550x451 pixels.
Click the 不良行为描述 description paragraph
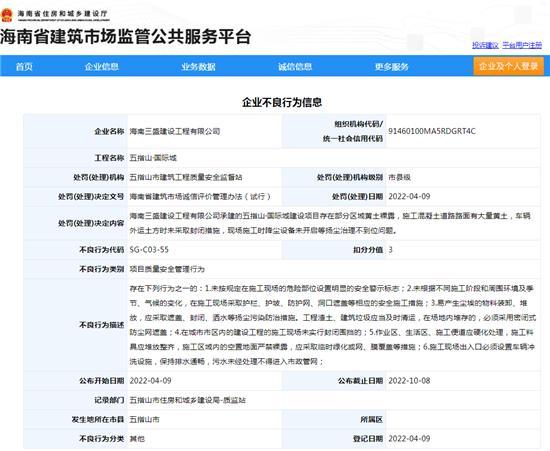pyautogui.click(x=333, y=325)
